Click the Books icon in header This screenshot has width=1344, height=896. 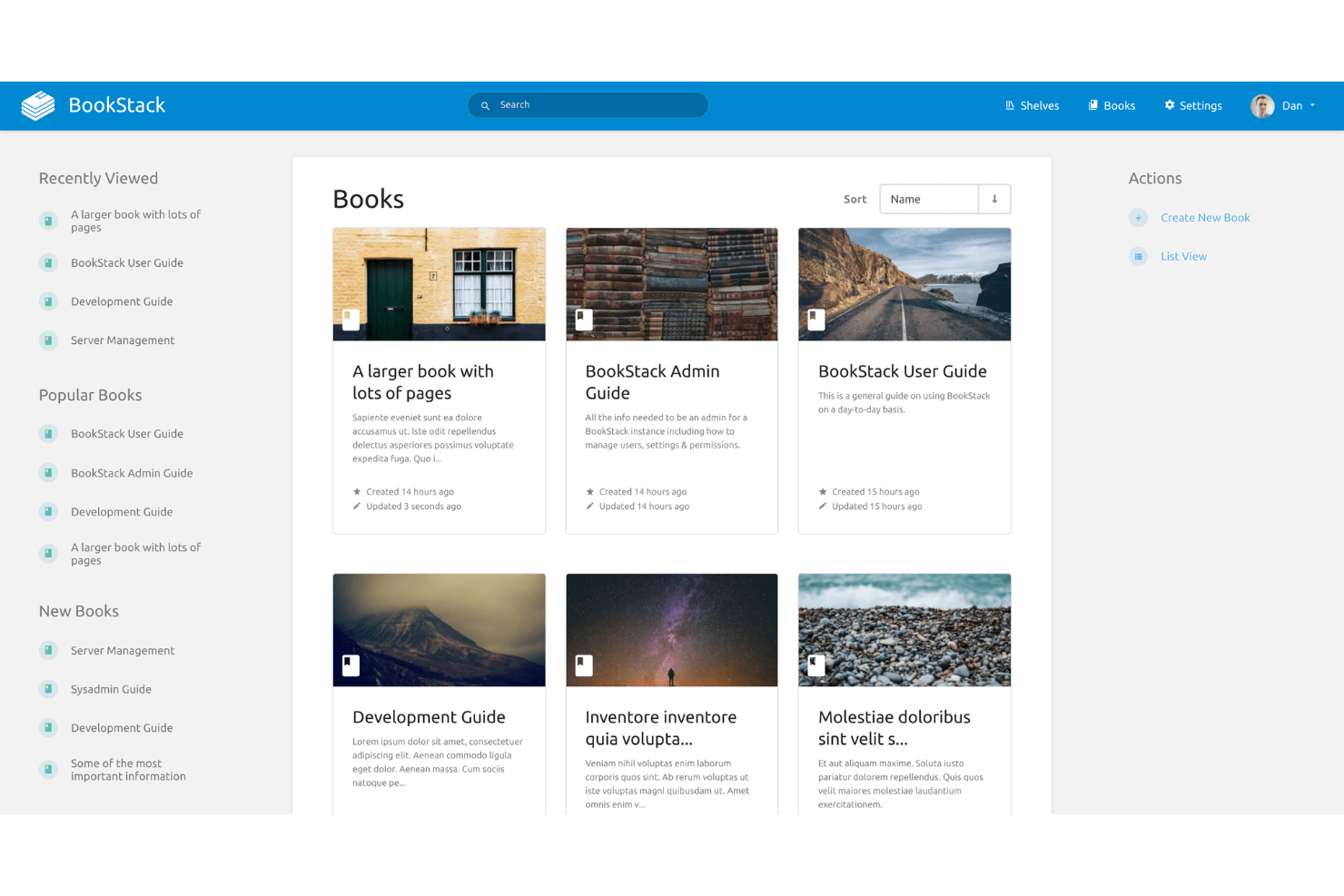click(1093, 105)
